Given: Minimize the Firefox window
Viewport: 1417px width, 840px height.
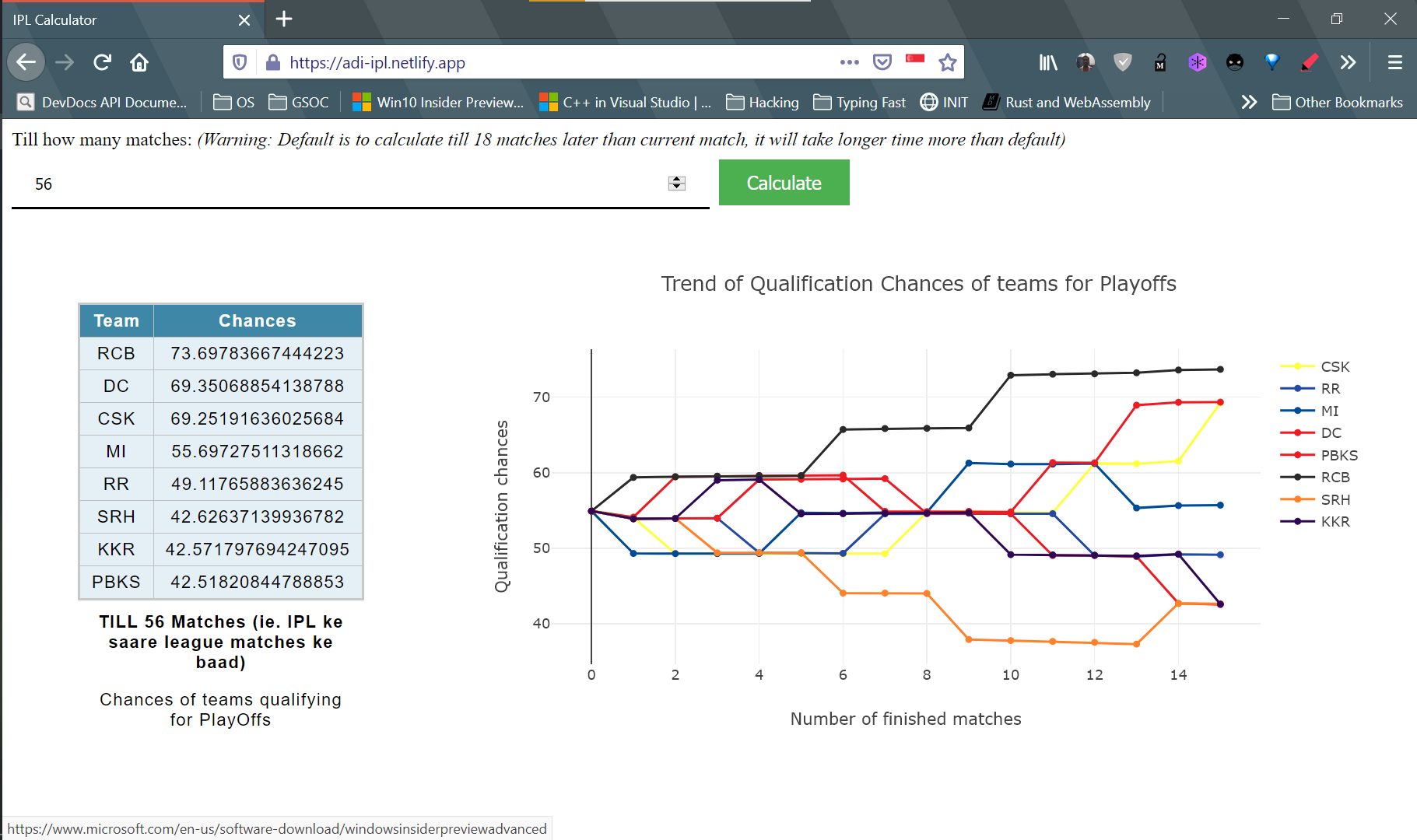Looking at the screenshot, I should (1283, 19).
